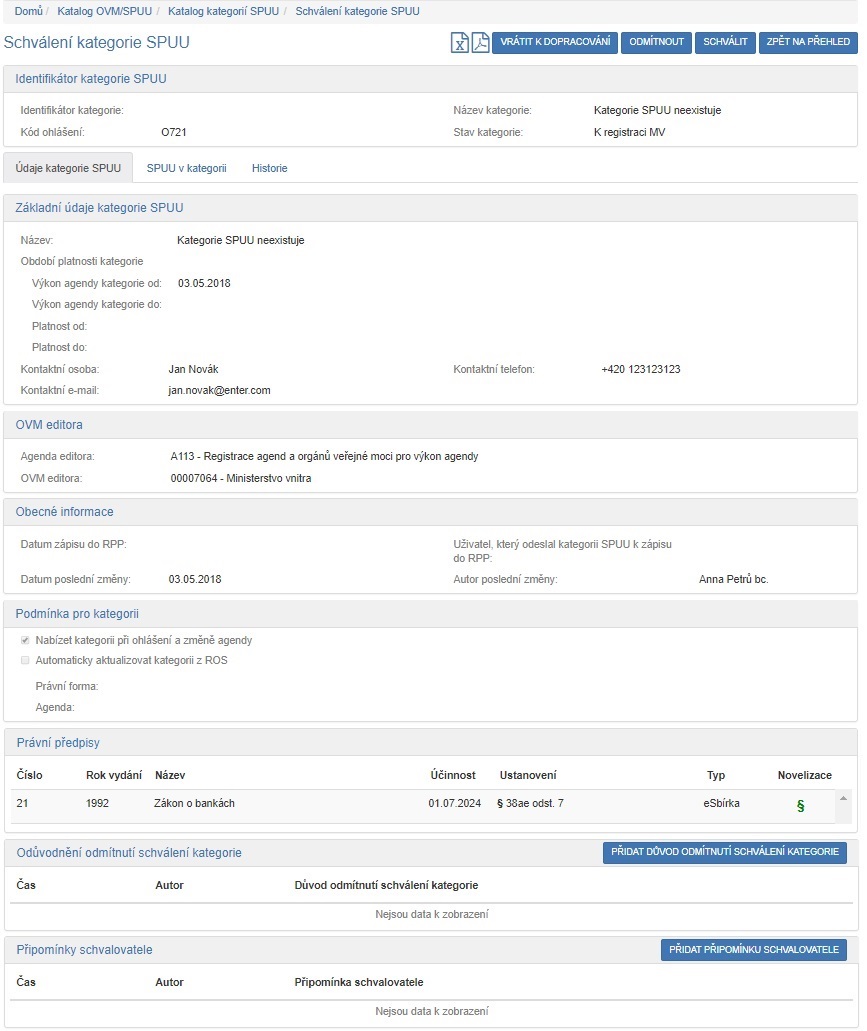Click the Odmítnout button
Screen dimensions: 867x1031
pos(655,43)
